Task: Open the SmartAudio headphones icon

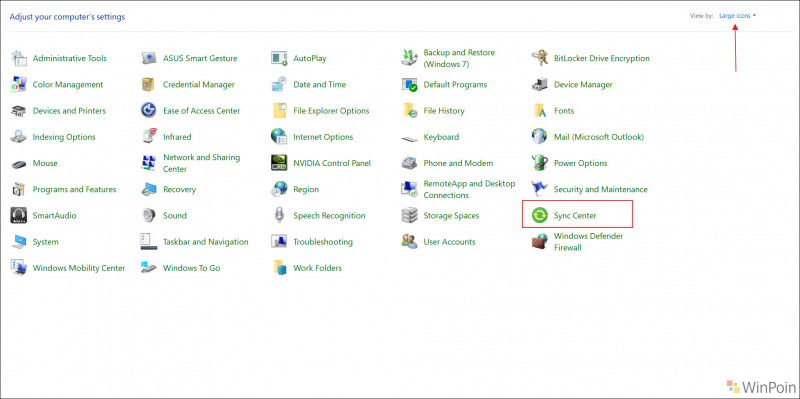Action: tap(19, 215)
